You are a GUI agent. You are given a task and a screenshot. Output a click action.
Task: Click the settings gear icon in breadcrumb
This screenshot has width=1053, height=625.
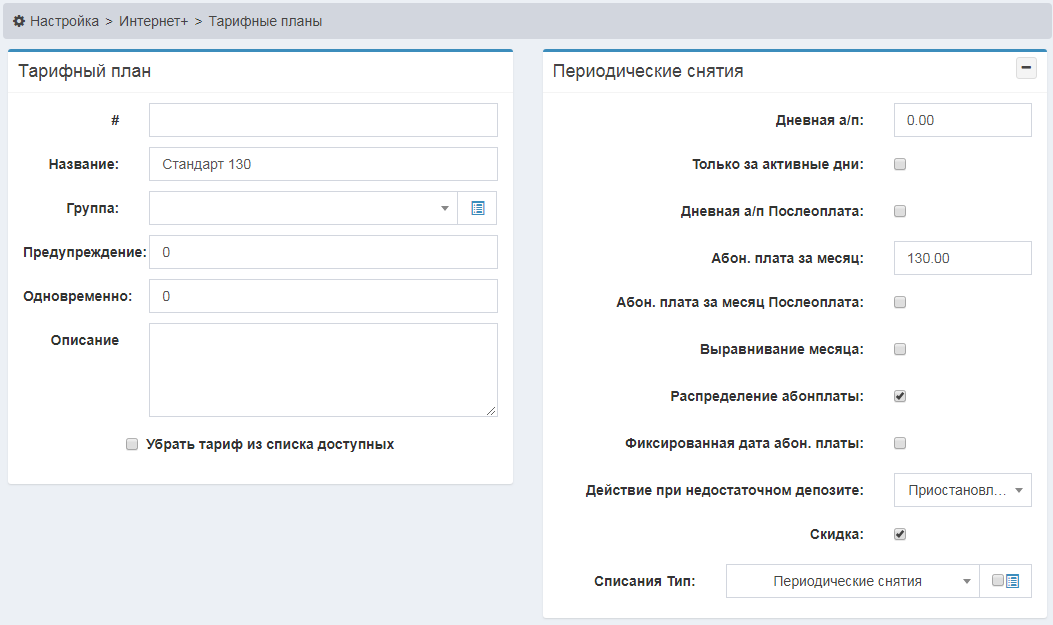pos(19,20)
